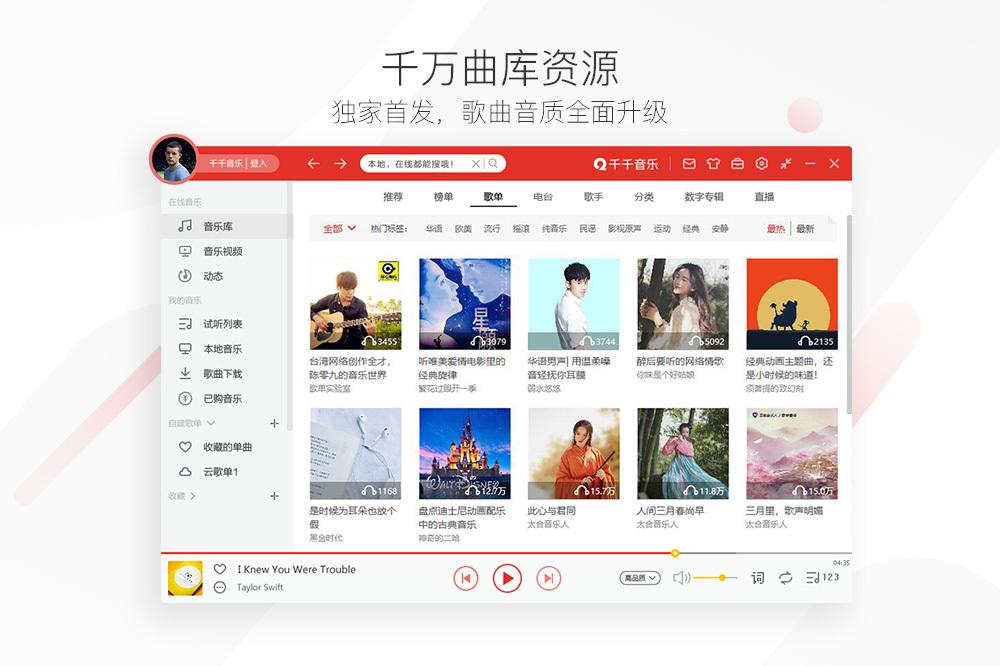Open 音乐库 in sidebar
Screen dimensions: 1000x666
click(227, 226)
